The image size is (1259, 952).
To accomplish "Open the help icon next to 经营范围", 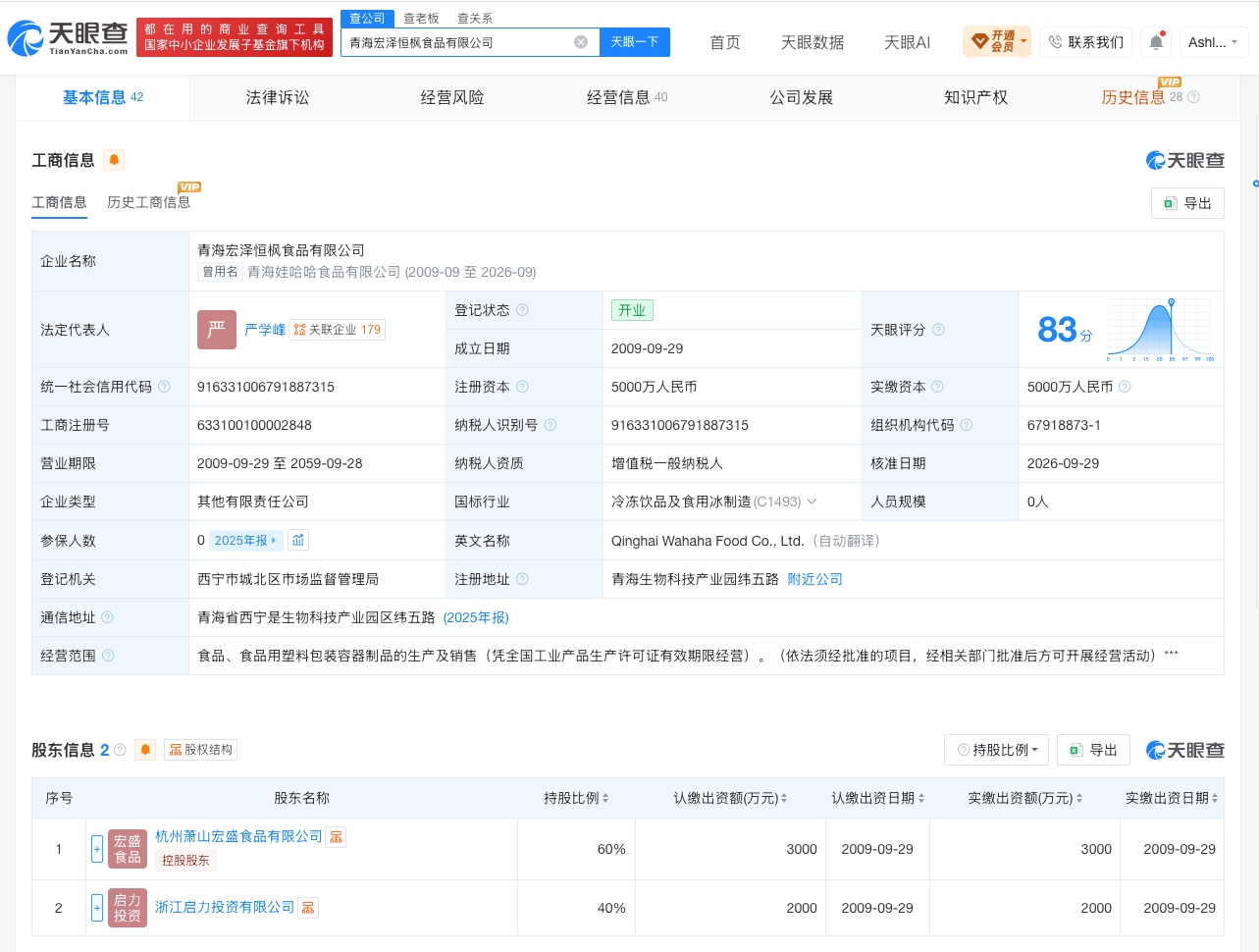I will [x=108, y=656].
